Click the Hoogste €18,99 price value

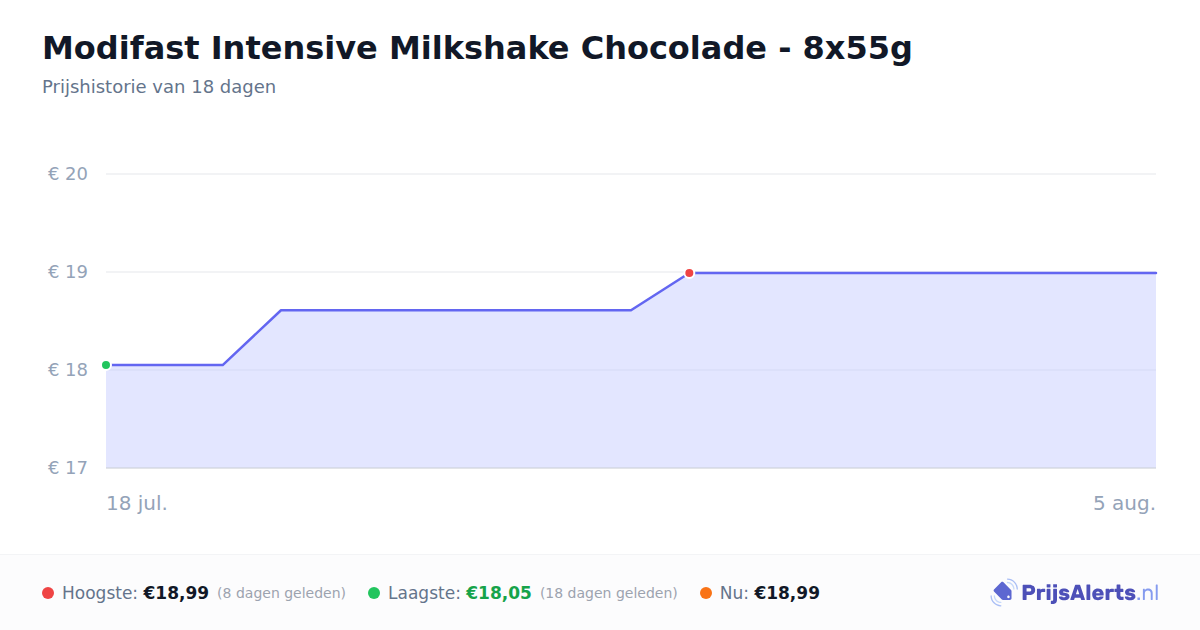click(x=176, y=593)
